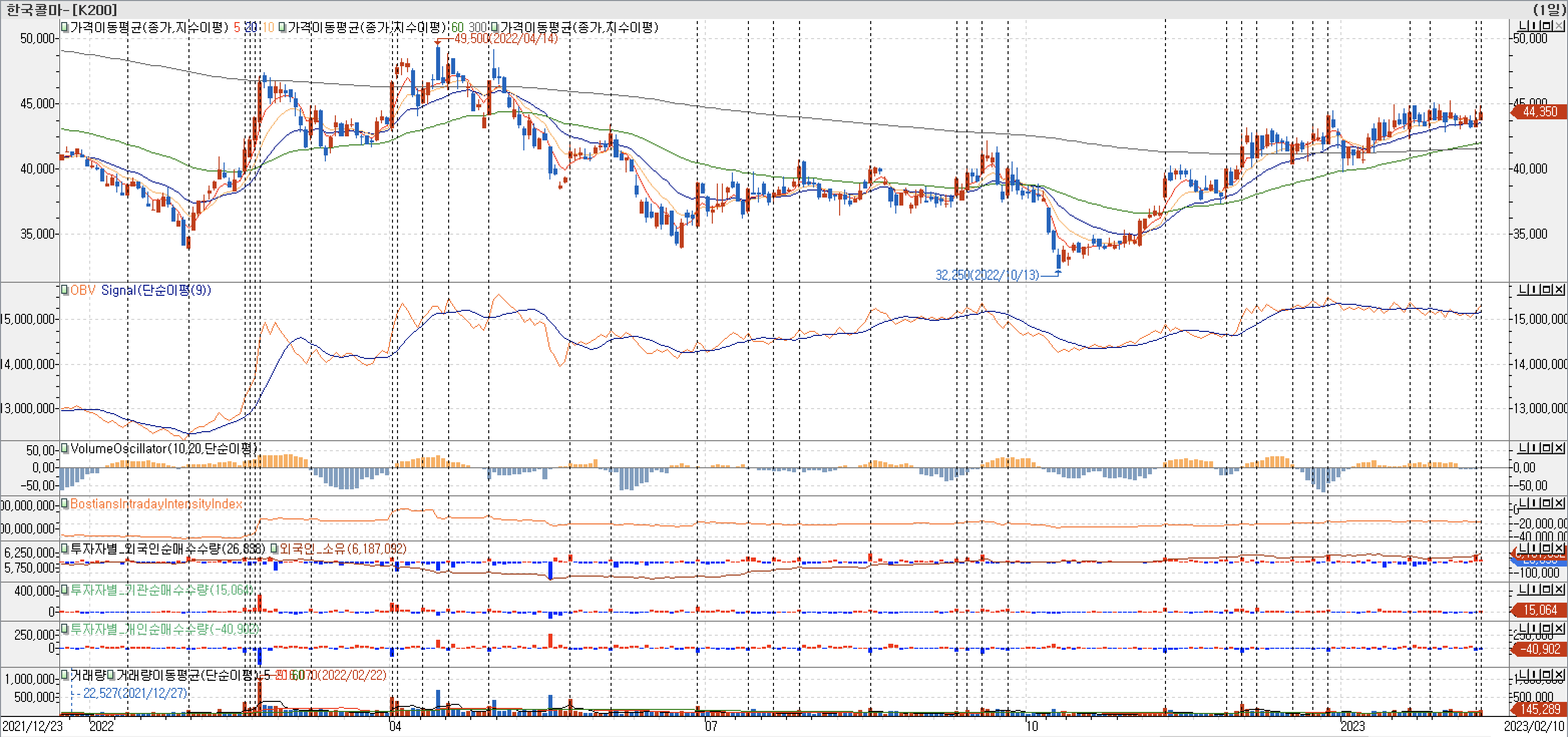Click the Signal(단순이평(9)) legend label
The height and width of the screenshot is (737, 1568).
pyautogui.click(x=156, y=290)
